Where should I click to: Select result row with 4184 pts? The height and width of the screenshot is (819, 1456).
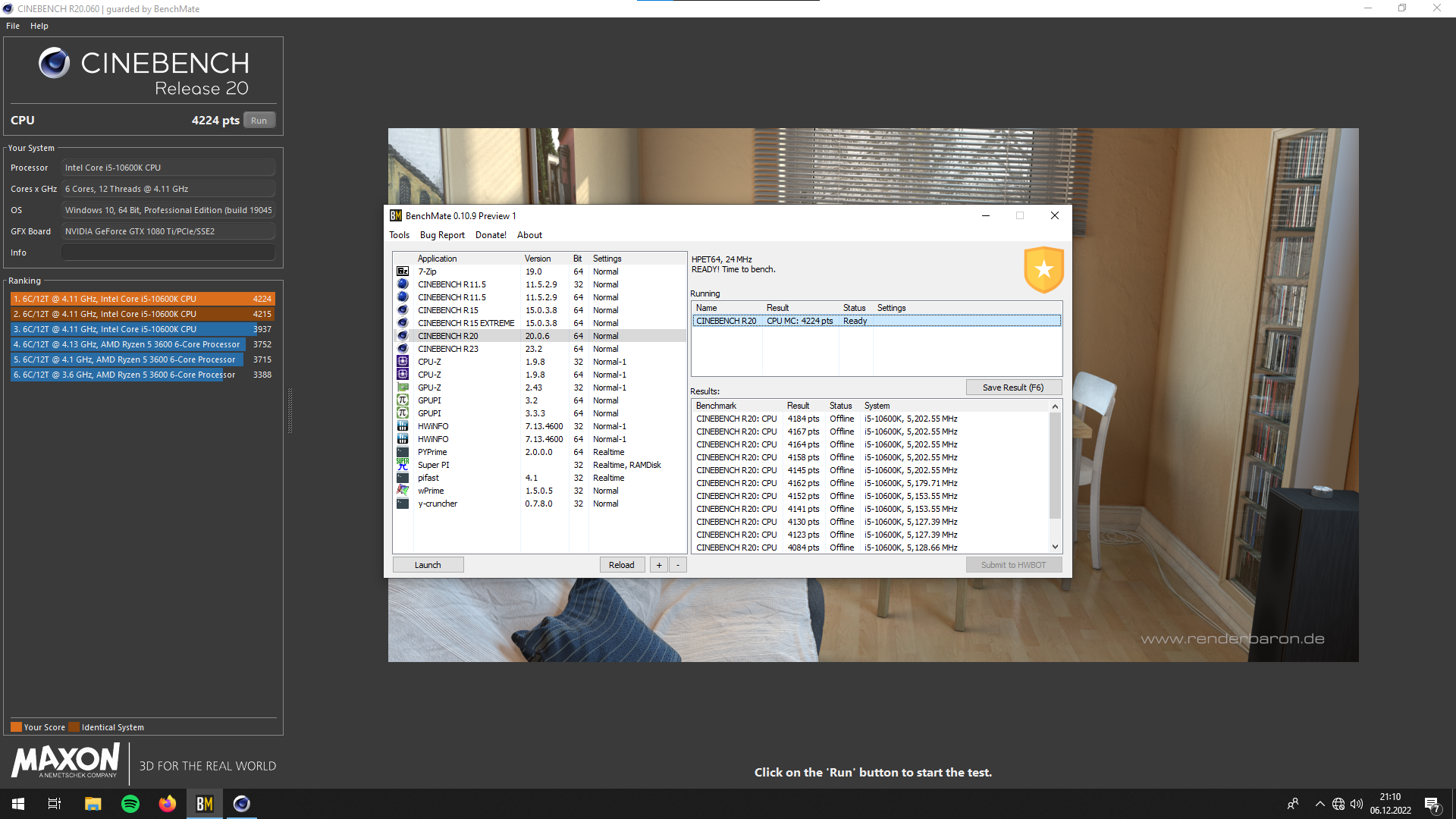point(871,419)
